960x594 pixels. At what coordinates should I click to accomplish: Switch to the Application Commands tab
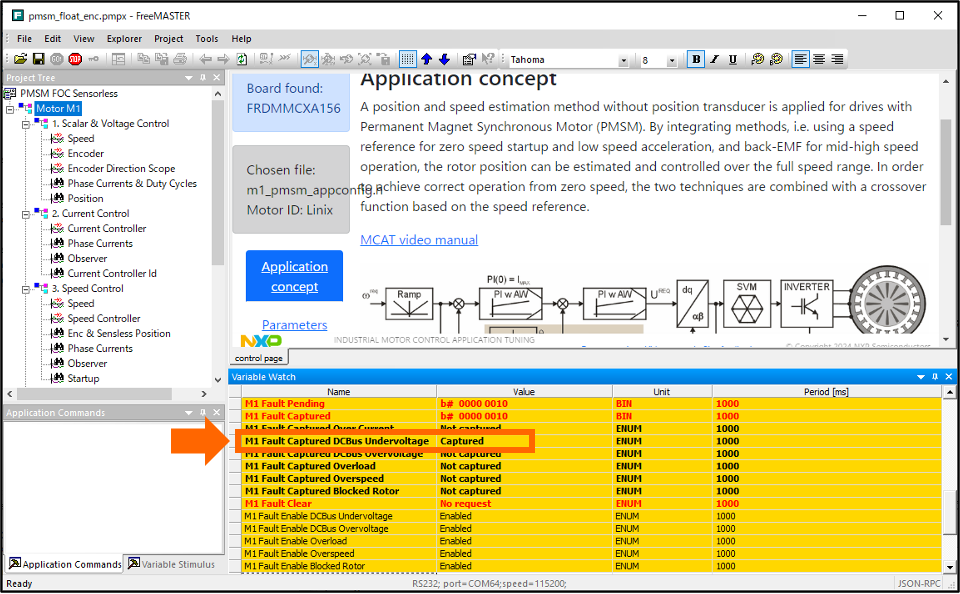click(65, 564)
